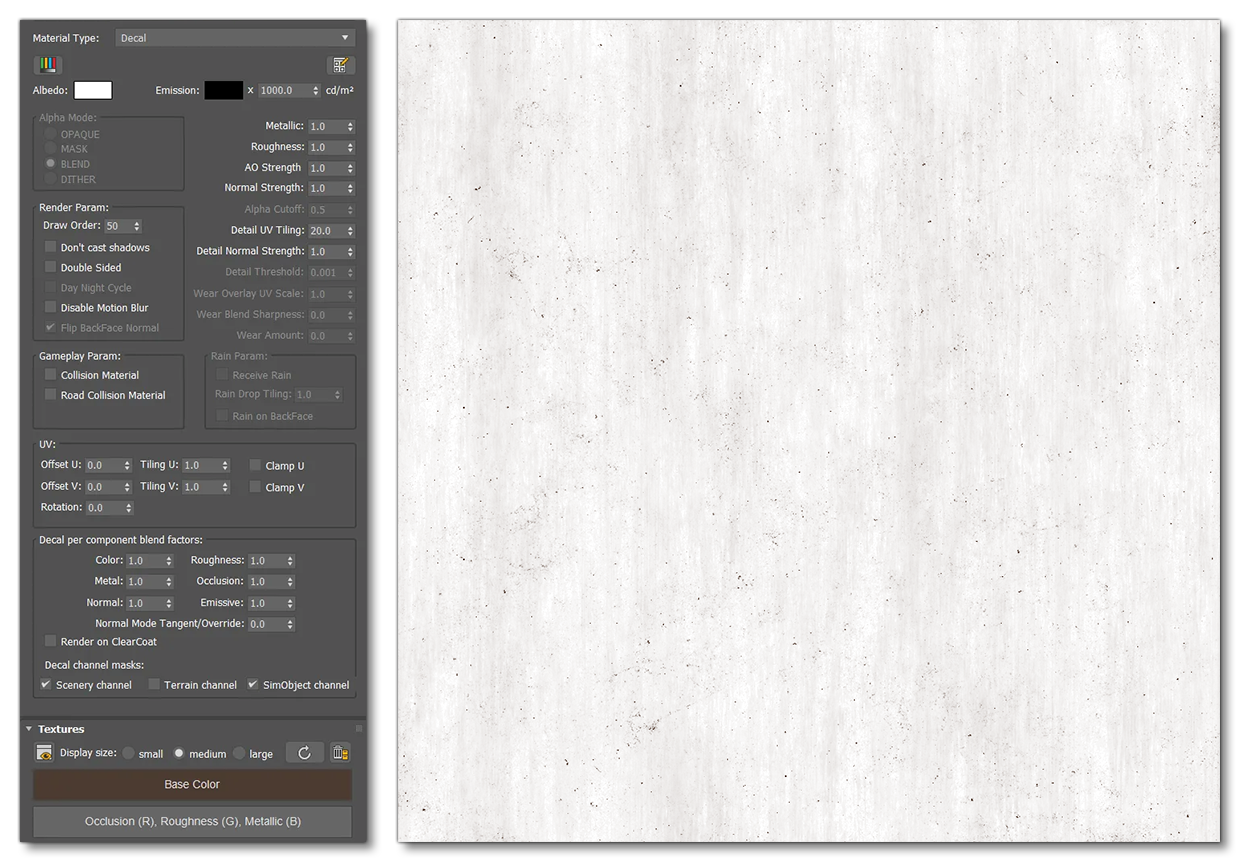
Task: Enable Collision Material
Action: pyautogui.click(x=50, y=374)
